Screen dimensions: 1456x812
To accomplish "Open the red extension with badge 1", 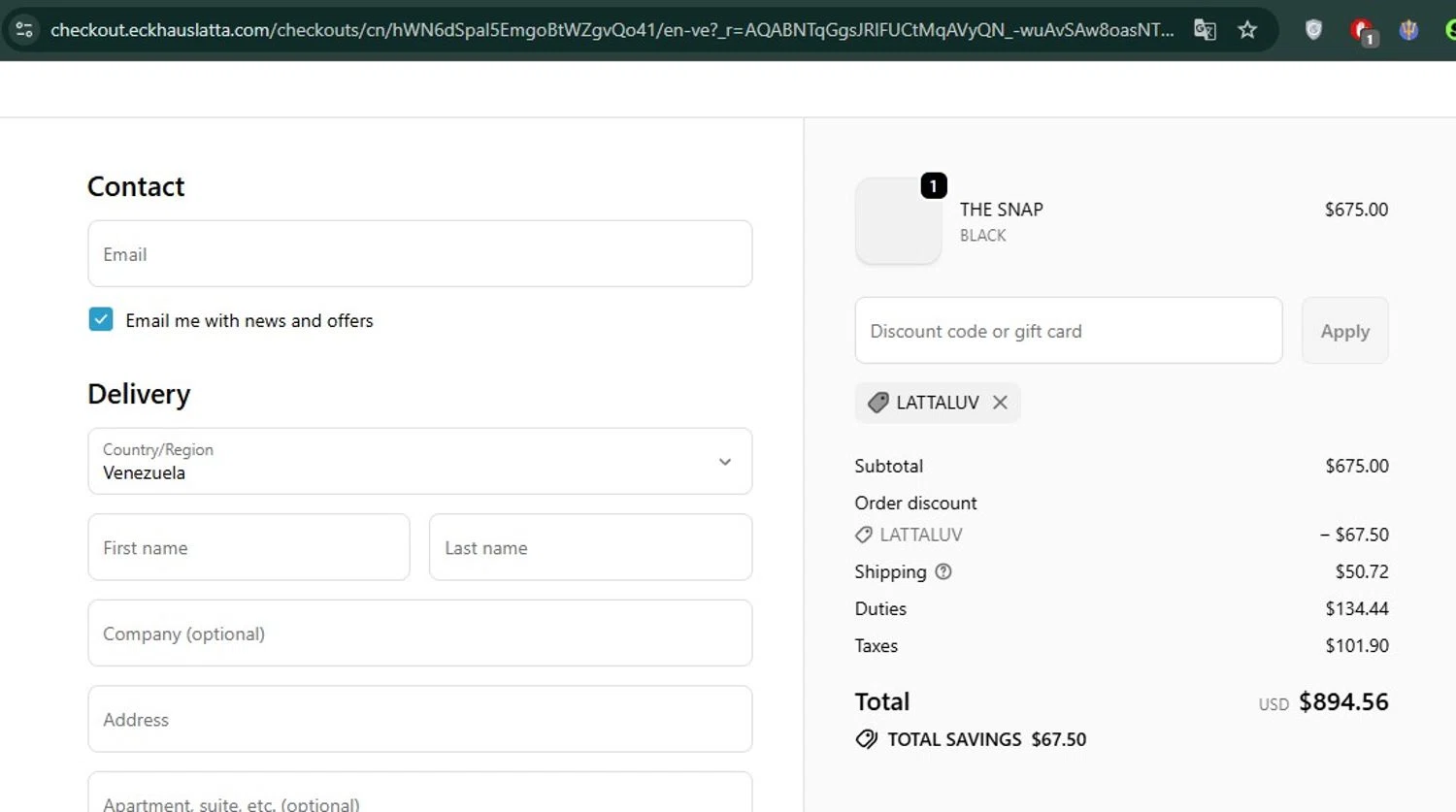I will pos(1364,31).
